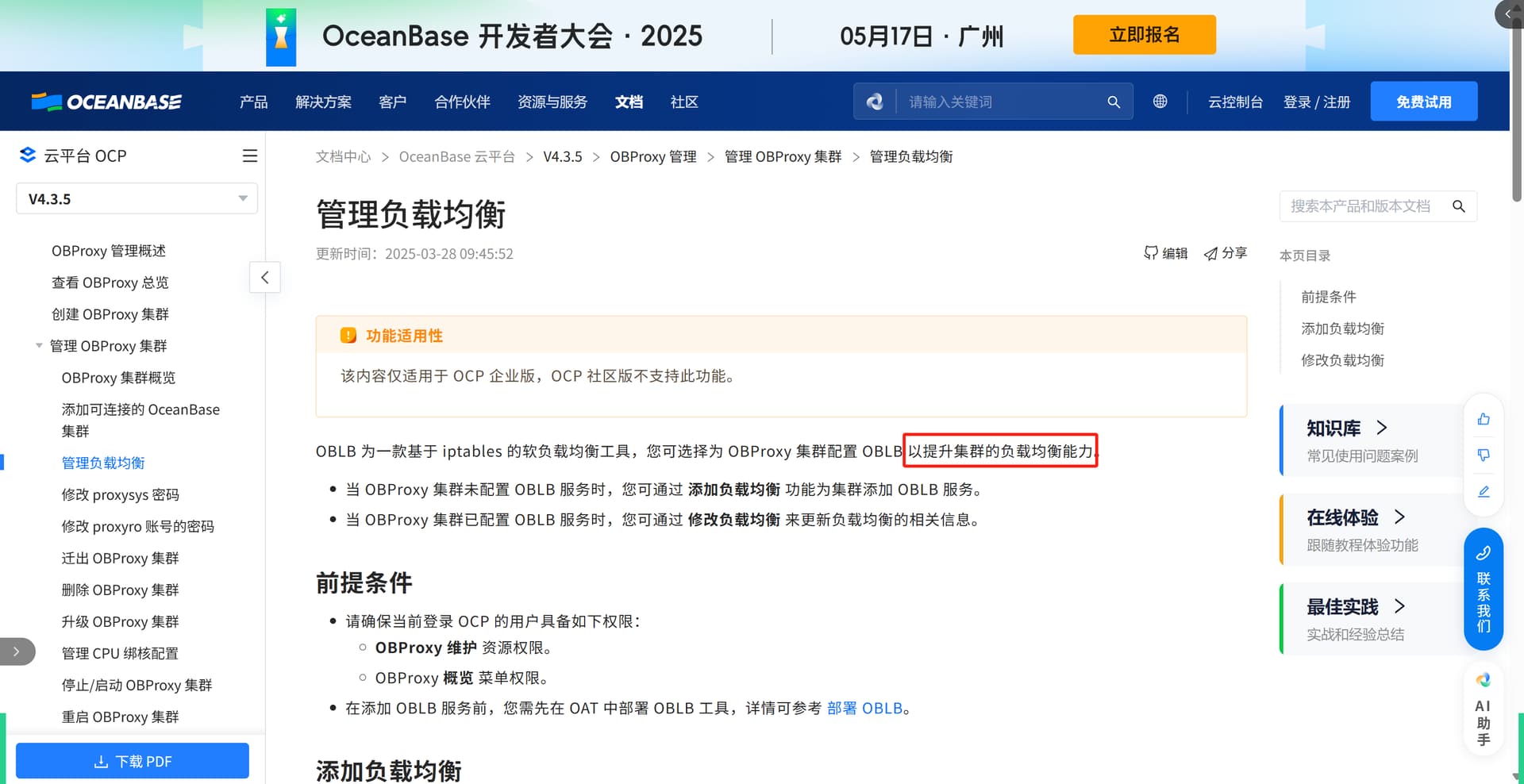Select 迁出 OBProxy 集群 in sidebar
1524x784 pixels.
click(x=120, y=558)
